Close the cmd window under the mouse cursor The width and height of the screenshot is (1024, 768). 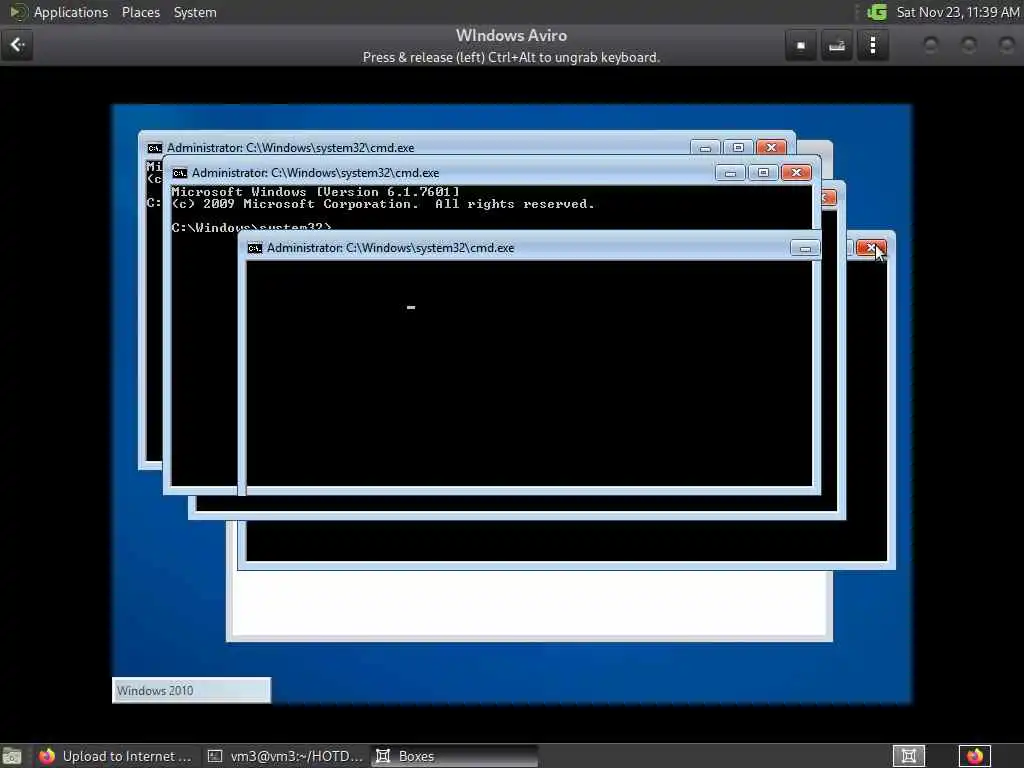click(x=871, y=248)
